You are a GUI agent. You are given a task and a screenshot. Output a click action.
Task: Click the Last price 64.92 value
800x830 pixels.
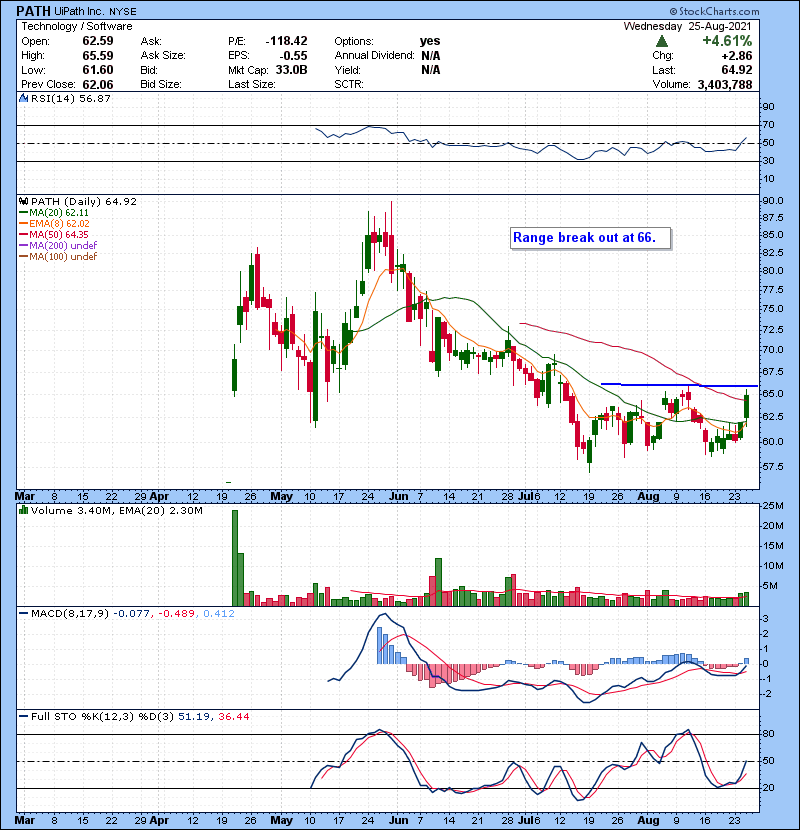click(x=736, y=70)
